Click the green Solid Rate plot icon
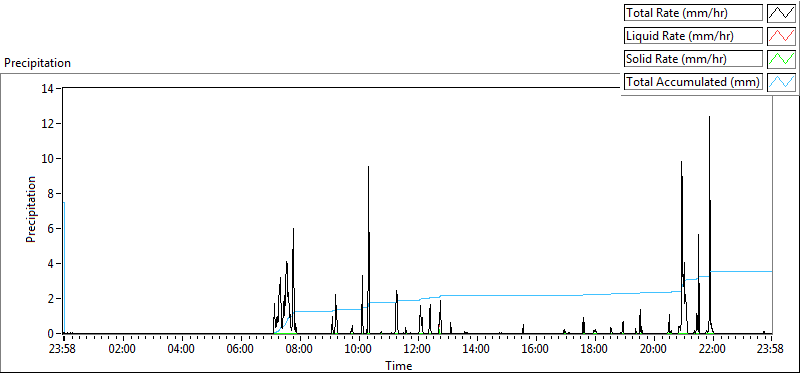The width and height of the screenshot is (800, 373). (x=781, y=59)
